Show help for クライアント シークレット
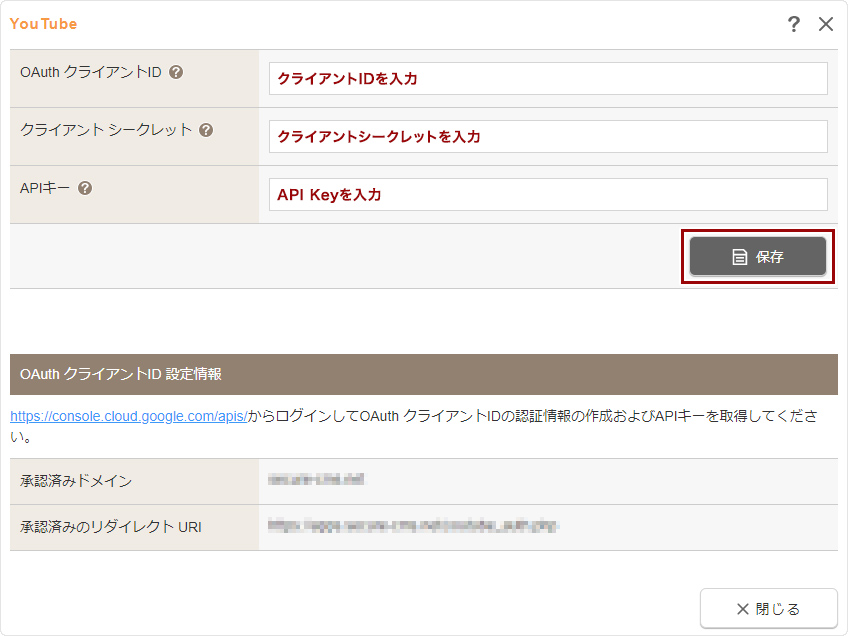 206,130
